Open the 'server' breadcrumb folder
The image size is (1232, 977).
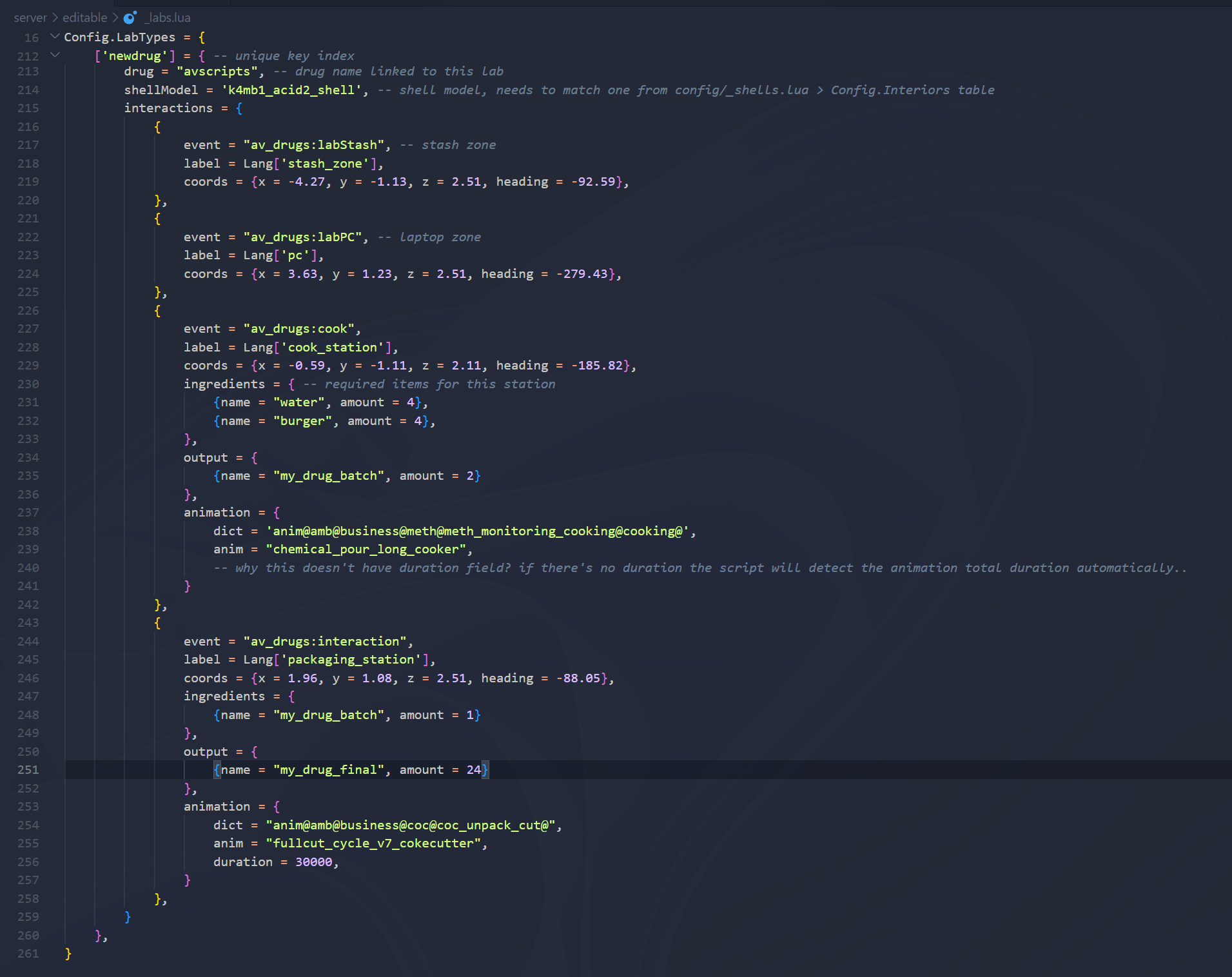(30, 17)
